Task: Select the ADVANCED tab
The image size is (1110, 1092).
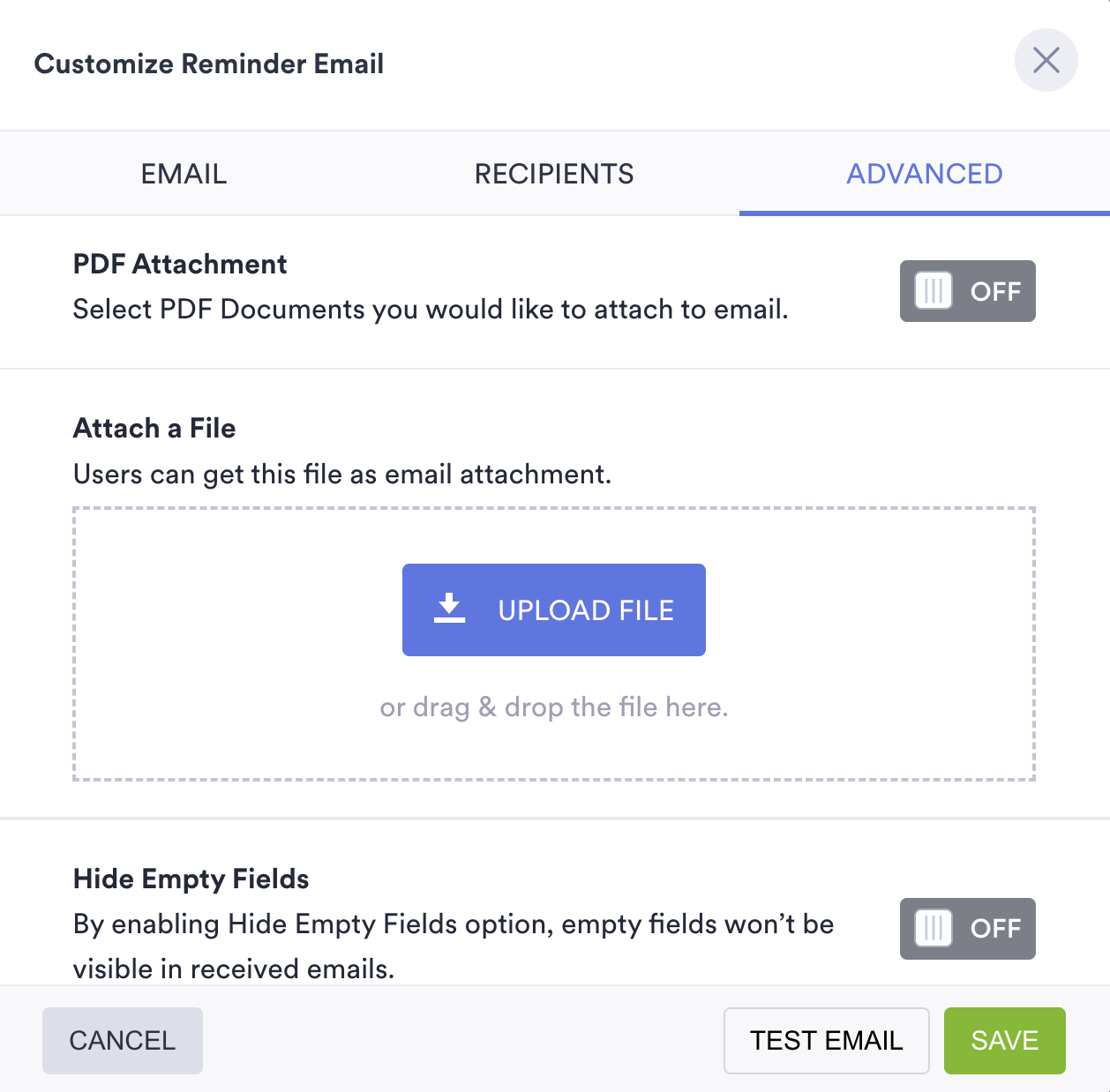Action: 924,174
